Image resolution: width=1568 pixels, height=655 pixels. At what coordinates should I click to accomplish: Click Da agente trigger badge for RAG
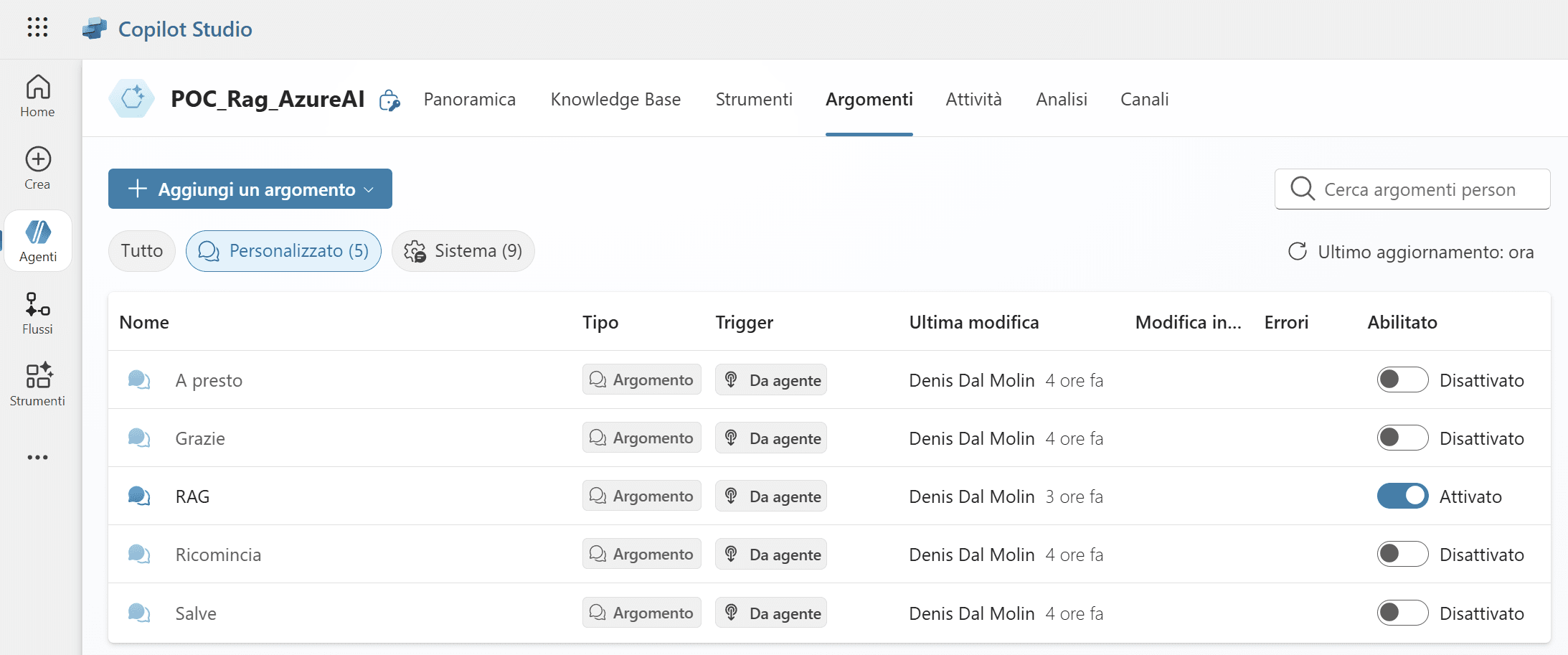770,496
